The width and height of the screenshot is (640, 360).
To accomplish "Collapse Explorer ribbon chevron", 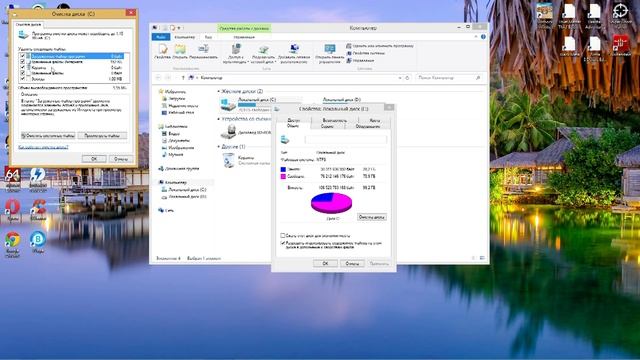I will tap(476, 37).
